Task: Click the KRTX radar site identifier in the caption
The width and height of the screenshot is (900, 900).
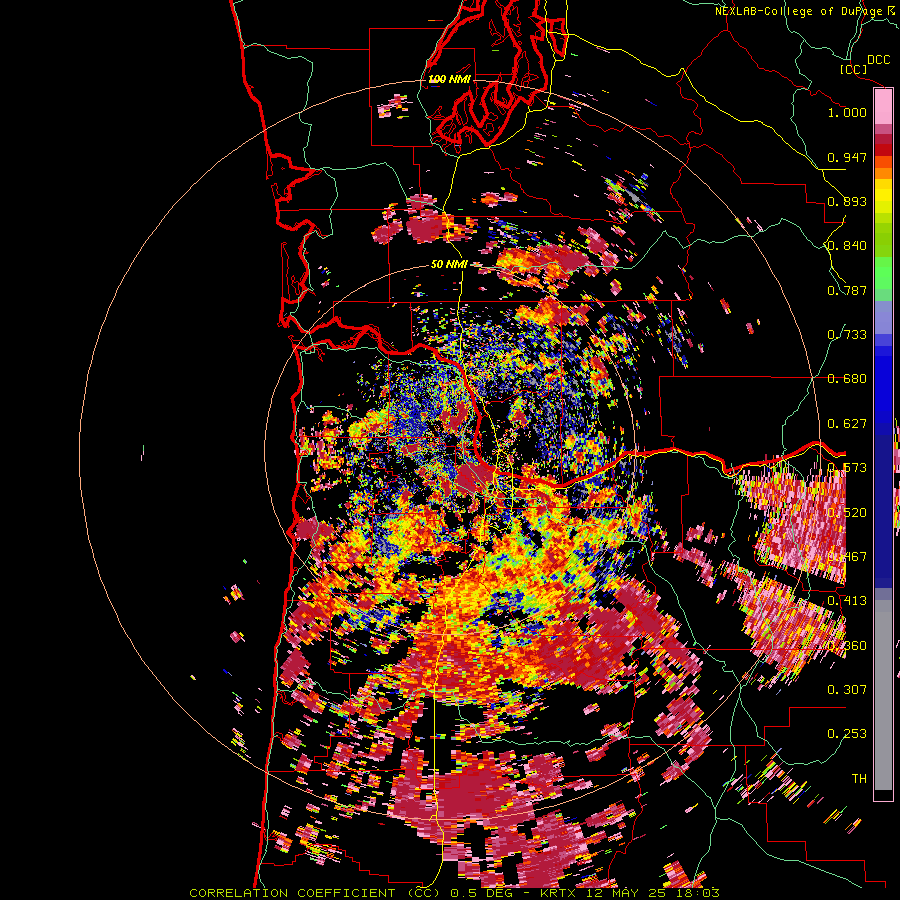Action: pyautogui.click(x=558, y=893)
